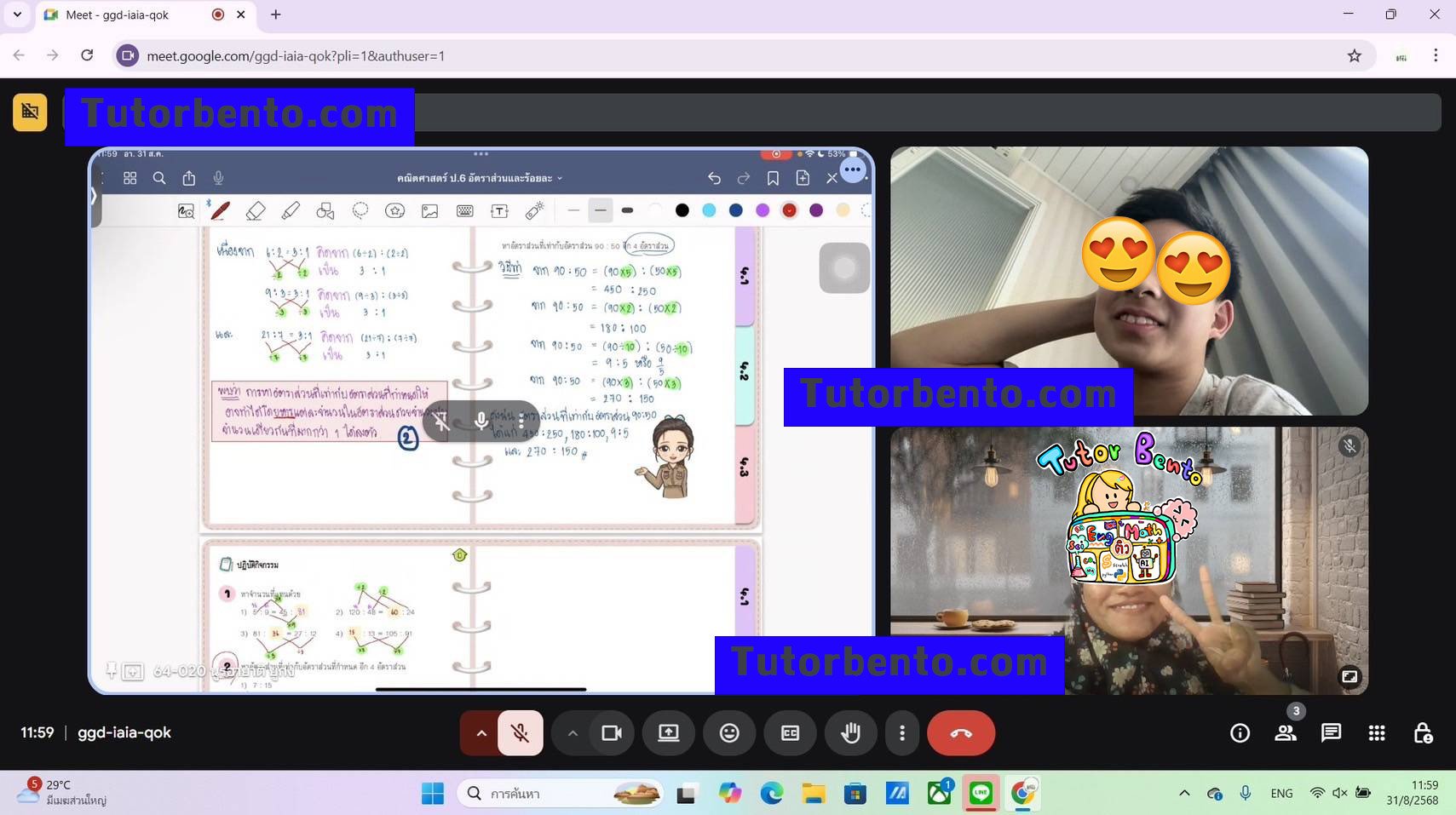Reload the page
The image size is (1456, 815).
(87, 55)
